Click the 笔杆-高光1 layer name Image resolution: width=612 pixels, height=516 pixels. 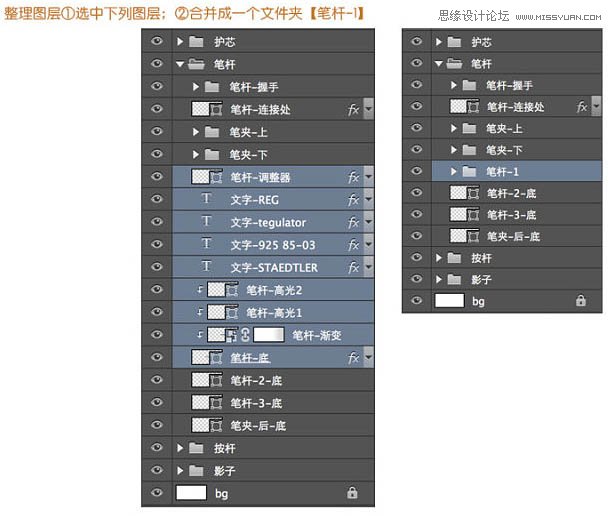(274, 313)
